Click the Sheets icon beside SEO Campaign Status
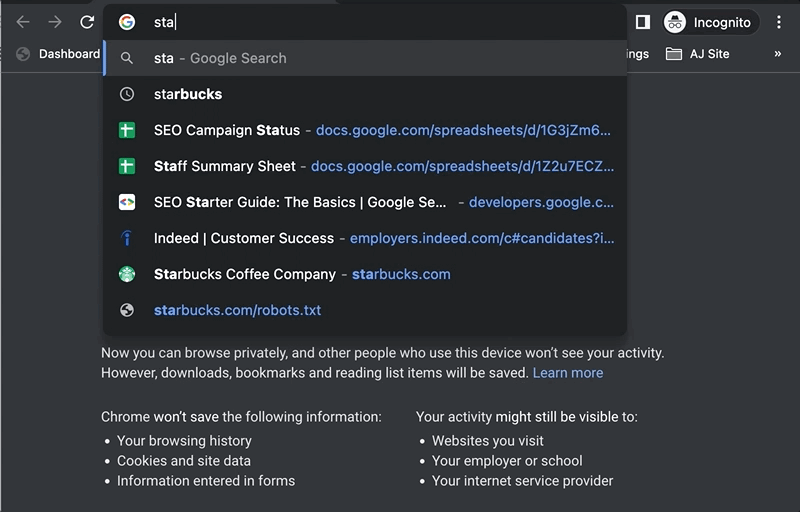800x512 pixels. (127, 130)
